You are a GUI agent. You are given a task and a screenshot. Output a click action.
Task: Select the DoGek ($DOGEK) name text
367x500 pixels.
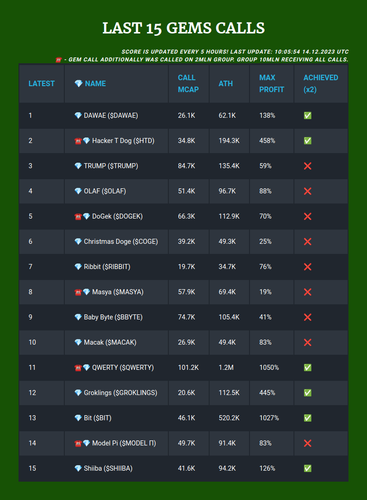[117, 216]
